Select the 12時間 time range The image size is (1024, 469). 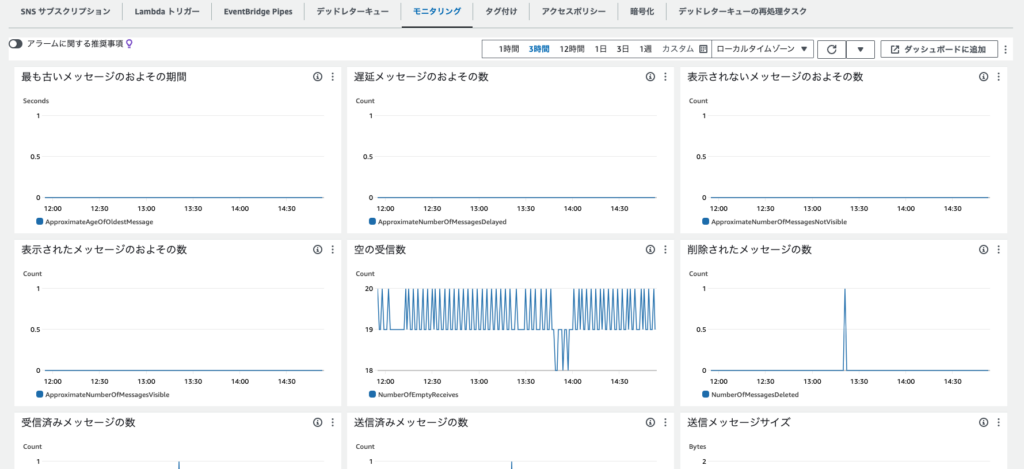click(572, 49)
